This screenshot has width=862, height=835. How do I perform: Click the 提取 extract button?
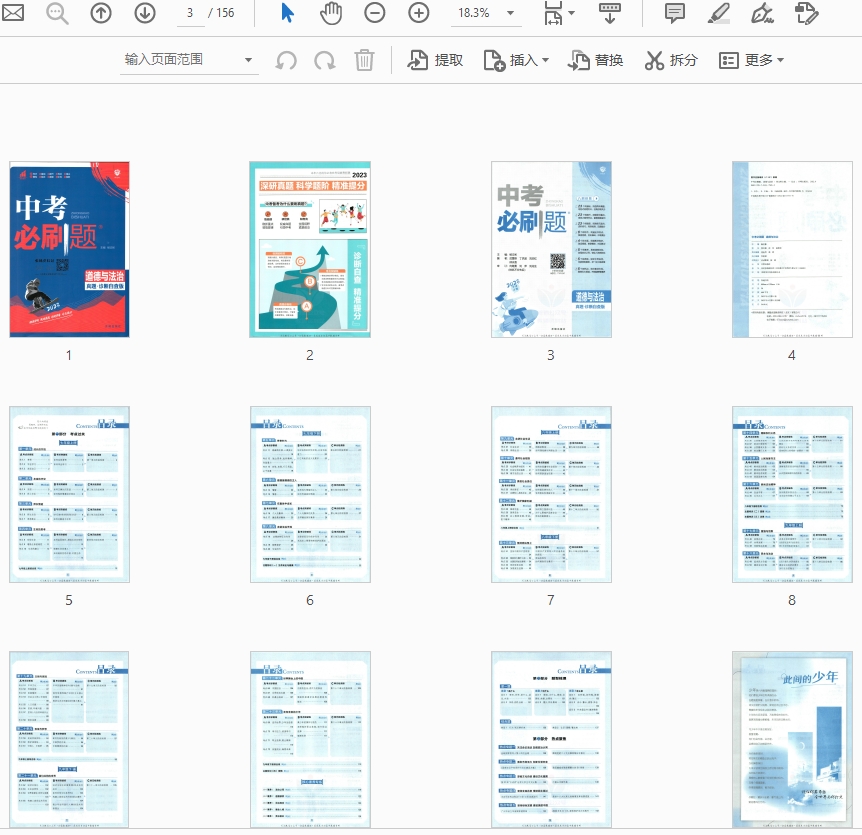[x=435, y=60]
